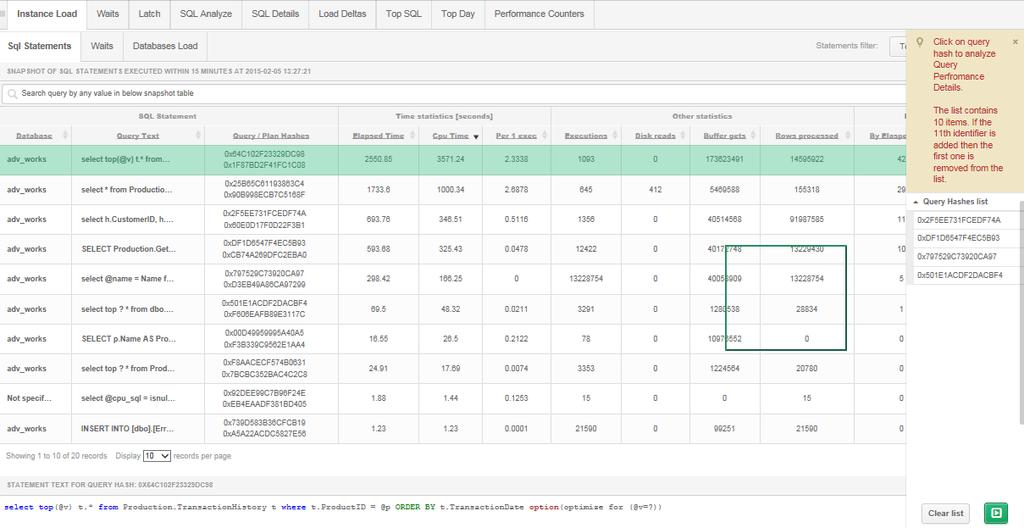Click query hash 0x92DEE99C7B96F24E
This screenshot has width=1024, height=528.
click(x=264, y=393)
